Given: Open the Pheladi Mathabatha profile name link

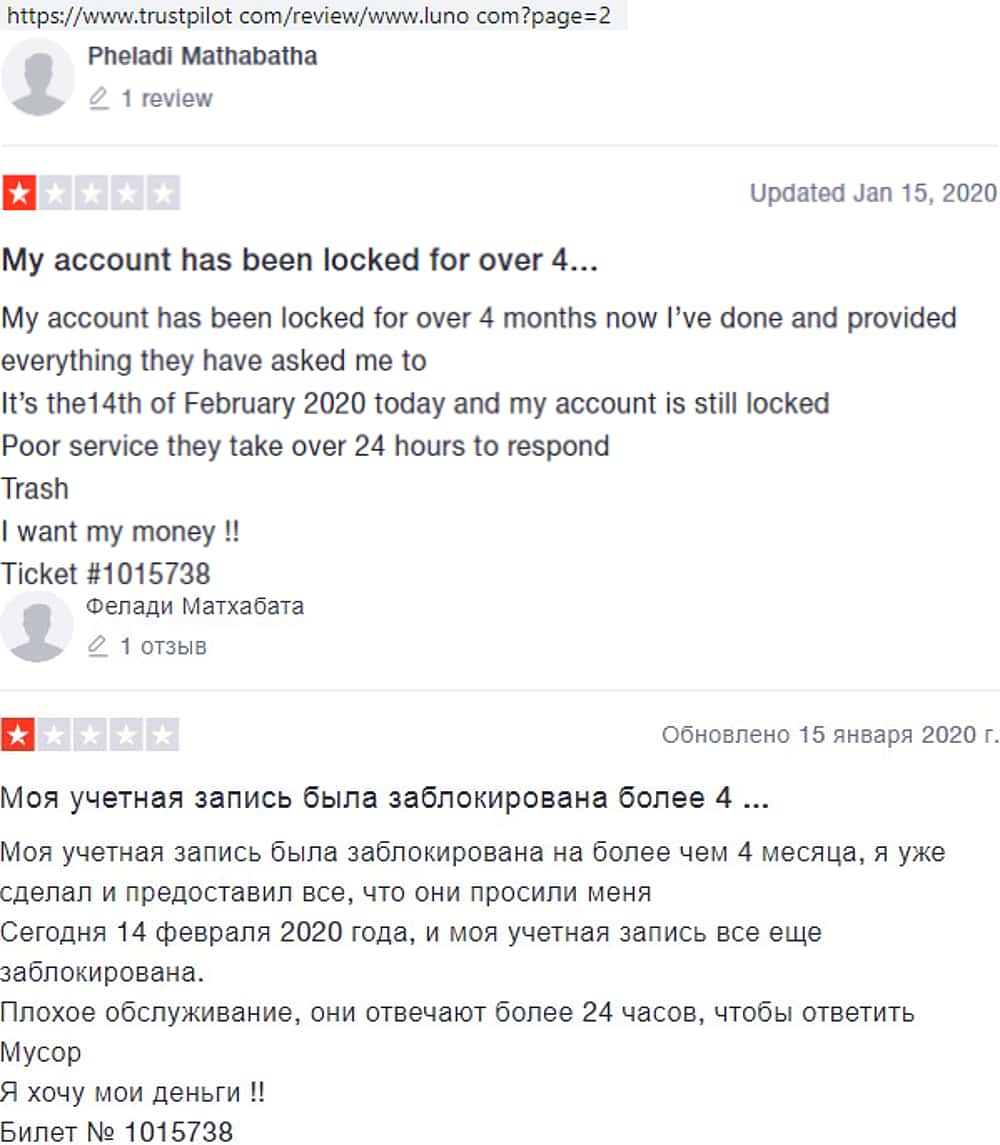Looking at the screenshot, I should click(202, 56).
